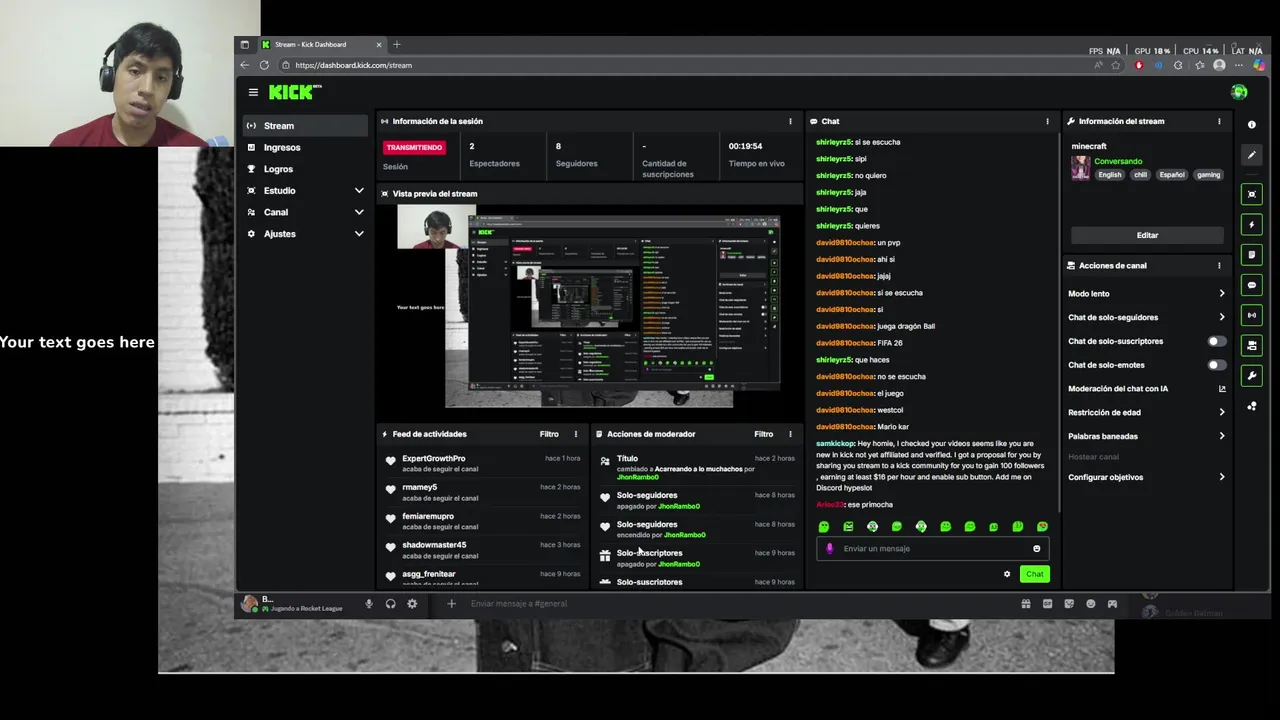Click the info icon in right toolbar
The height and width of the screenshot is (720, 1280).
point(1252,125)
